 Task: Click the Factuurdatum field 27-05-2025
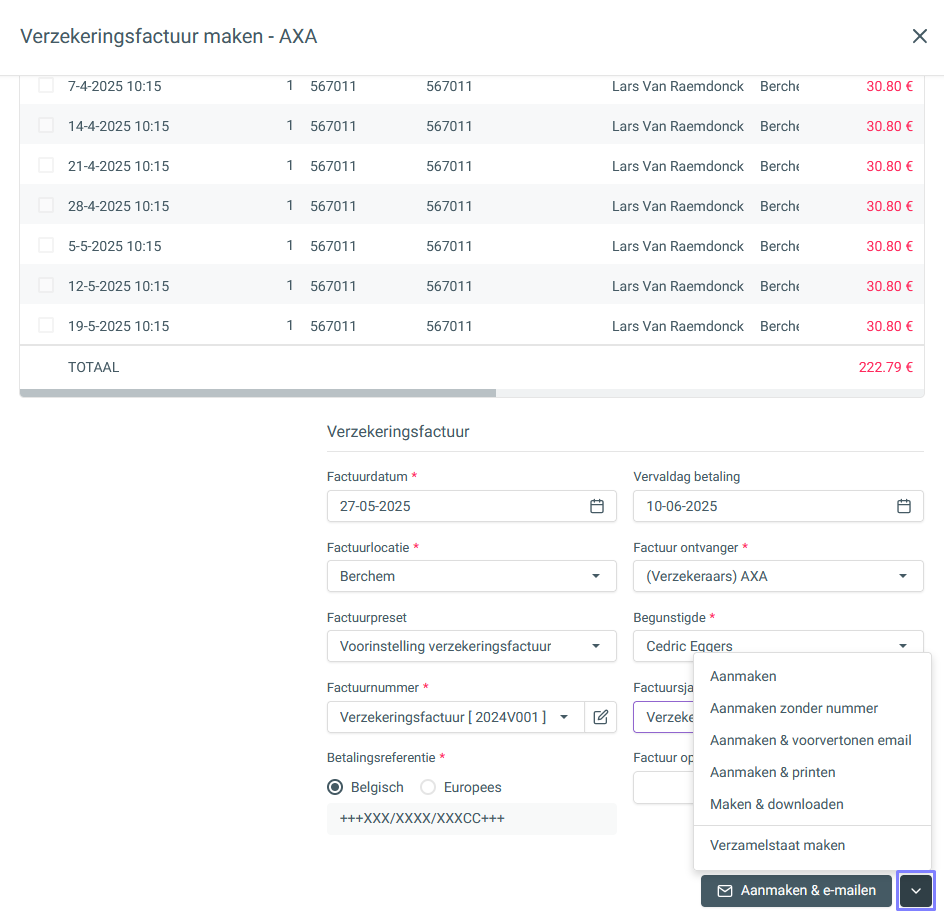[x=471, y=506]
